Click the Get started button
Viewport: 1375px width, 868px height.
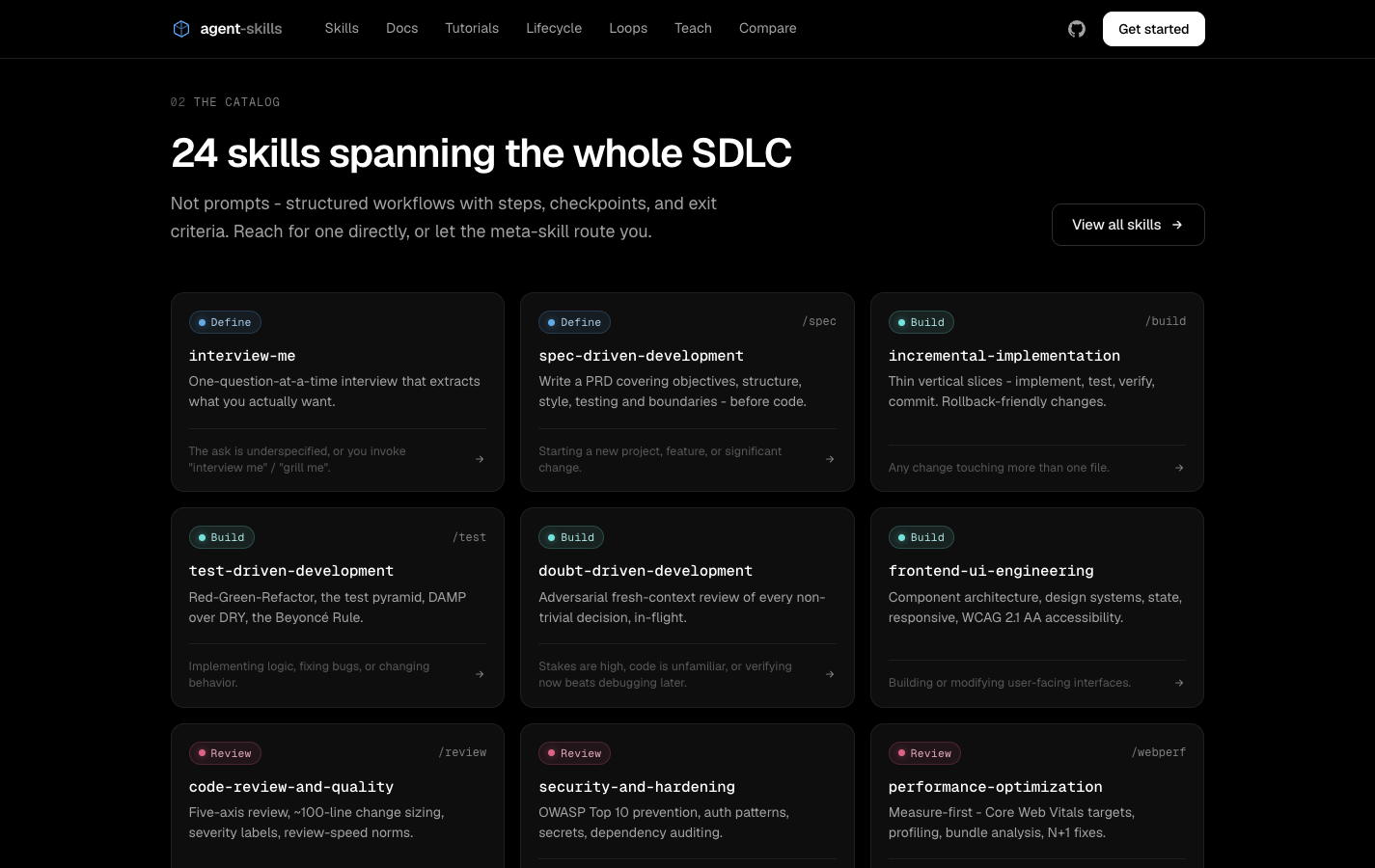tap(1153, 29)
